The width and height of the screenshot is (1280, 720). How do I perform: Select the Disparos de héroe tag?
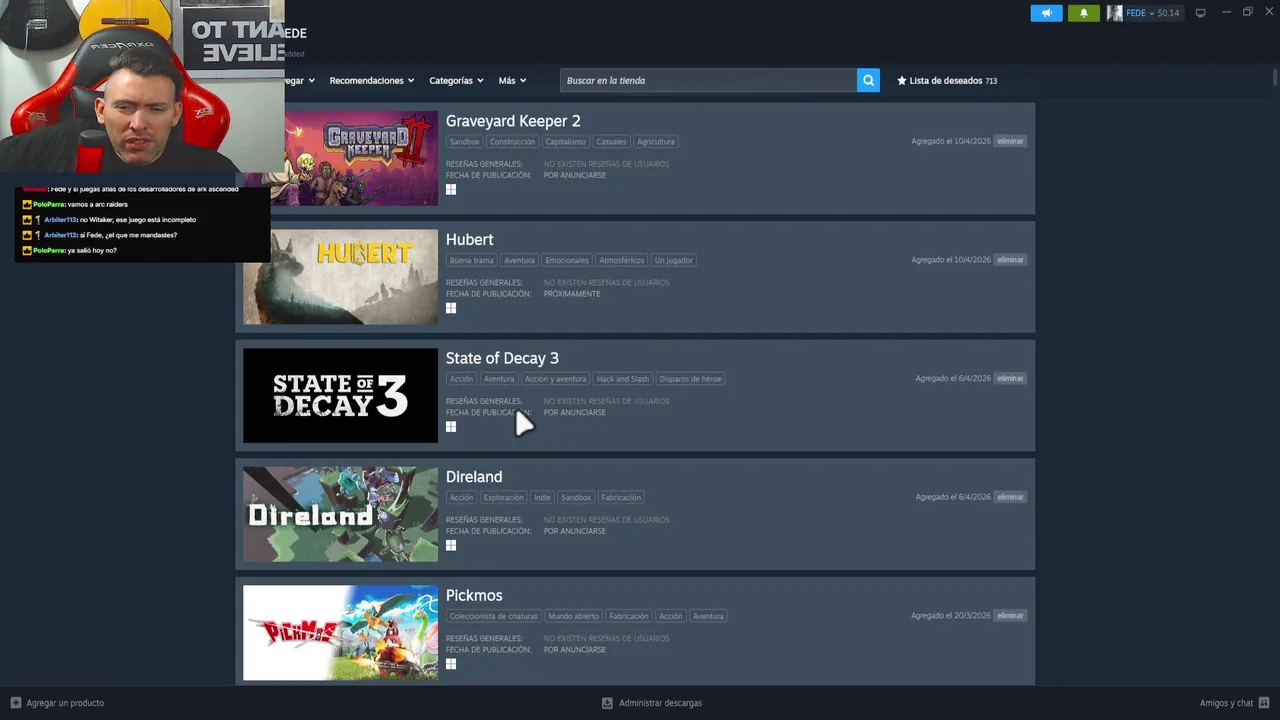click(690, 379)
